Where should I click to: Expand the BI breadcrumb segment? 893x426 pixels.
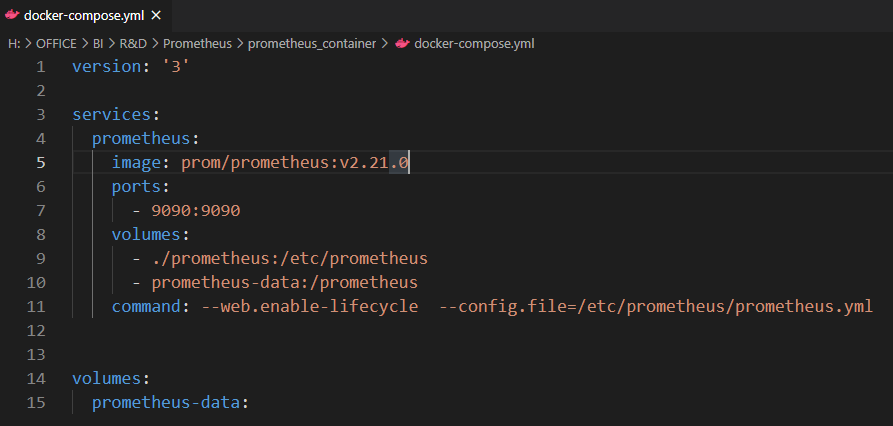(x=100, y=44)
